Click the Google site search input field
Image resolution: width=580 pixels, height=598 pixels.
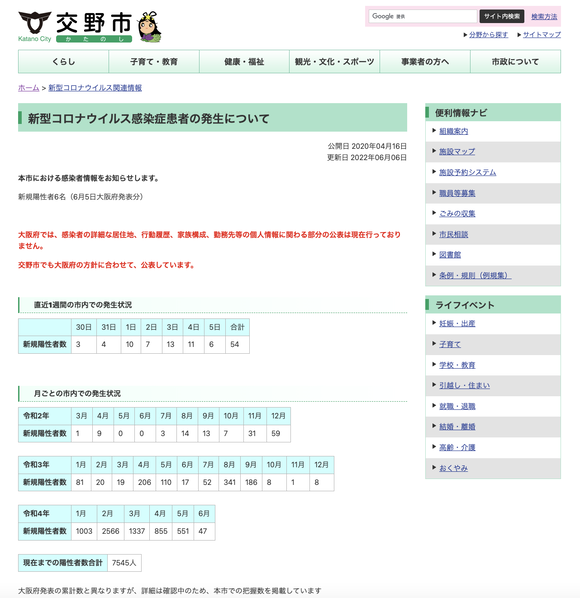[423, 16]
